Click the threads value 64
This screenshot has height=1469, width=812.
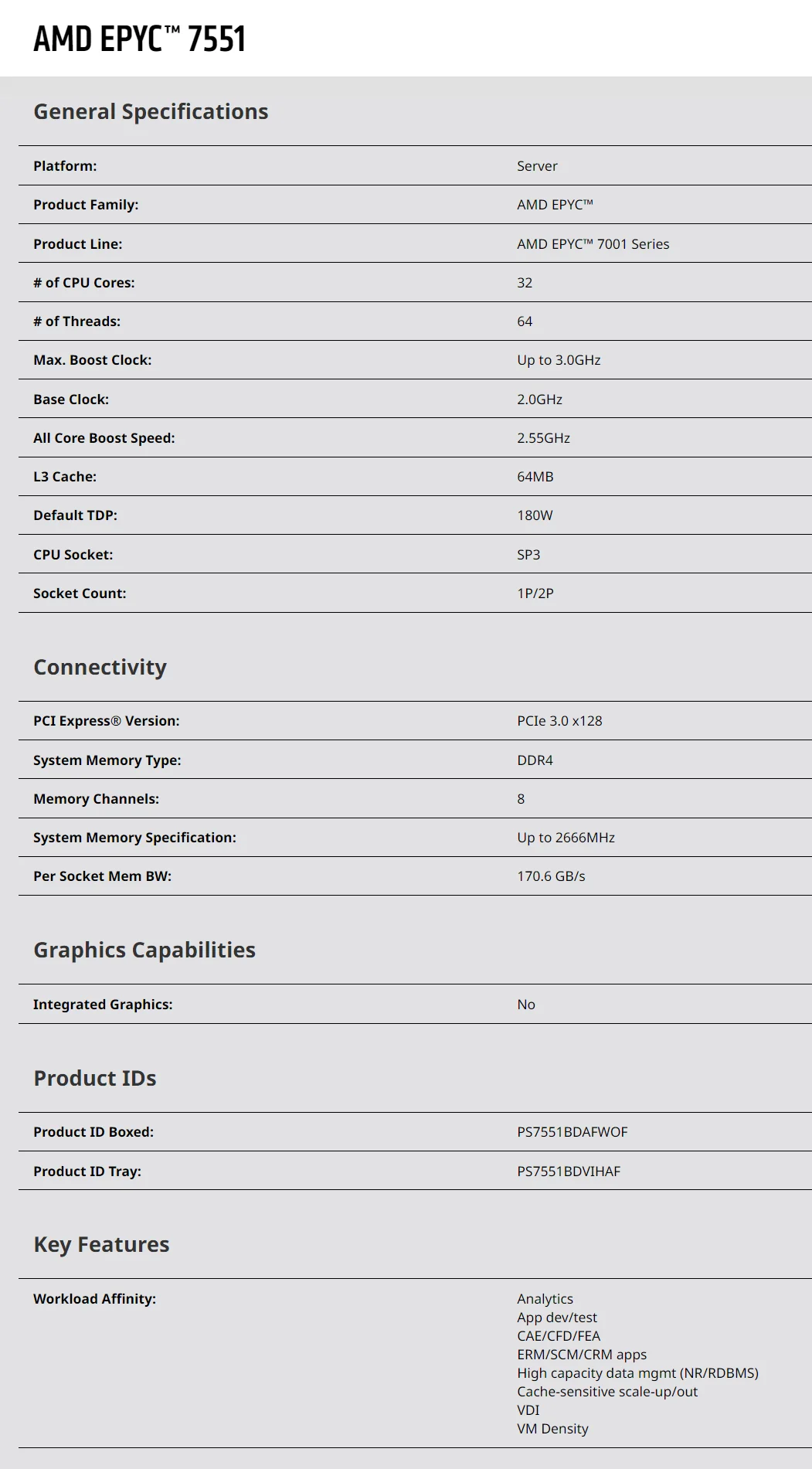pyautogui.click(x=525, y=321)
